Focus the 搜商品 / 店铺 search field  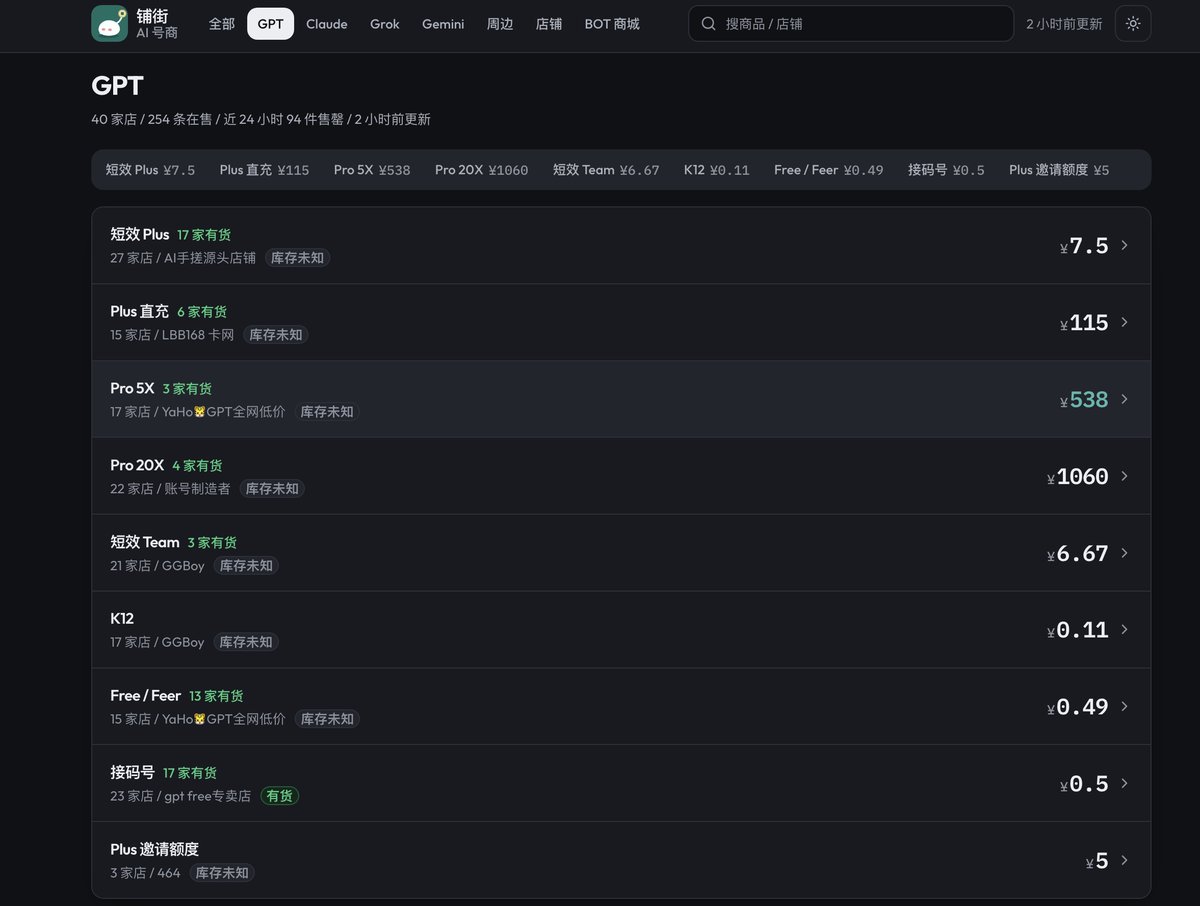click(x=851, y=23)
